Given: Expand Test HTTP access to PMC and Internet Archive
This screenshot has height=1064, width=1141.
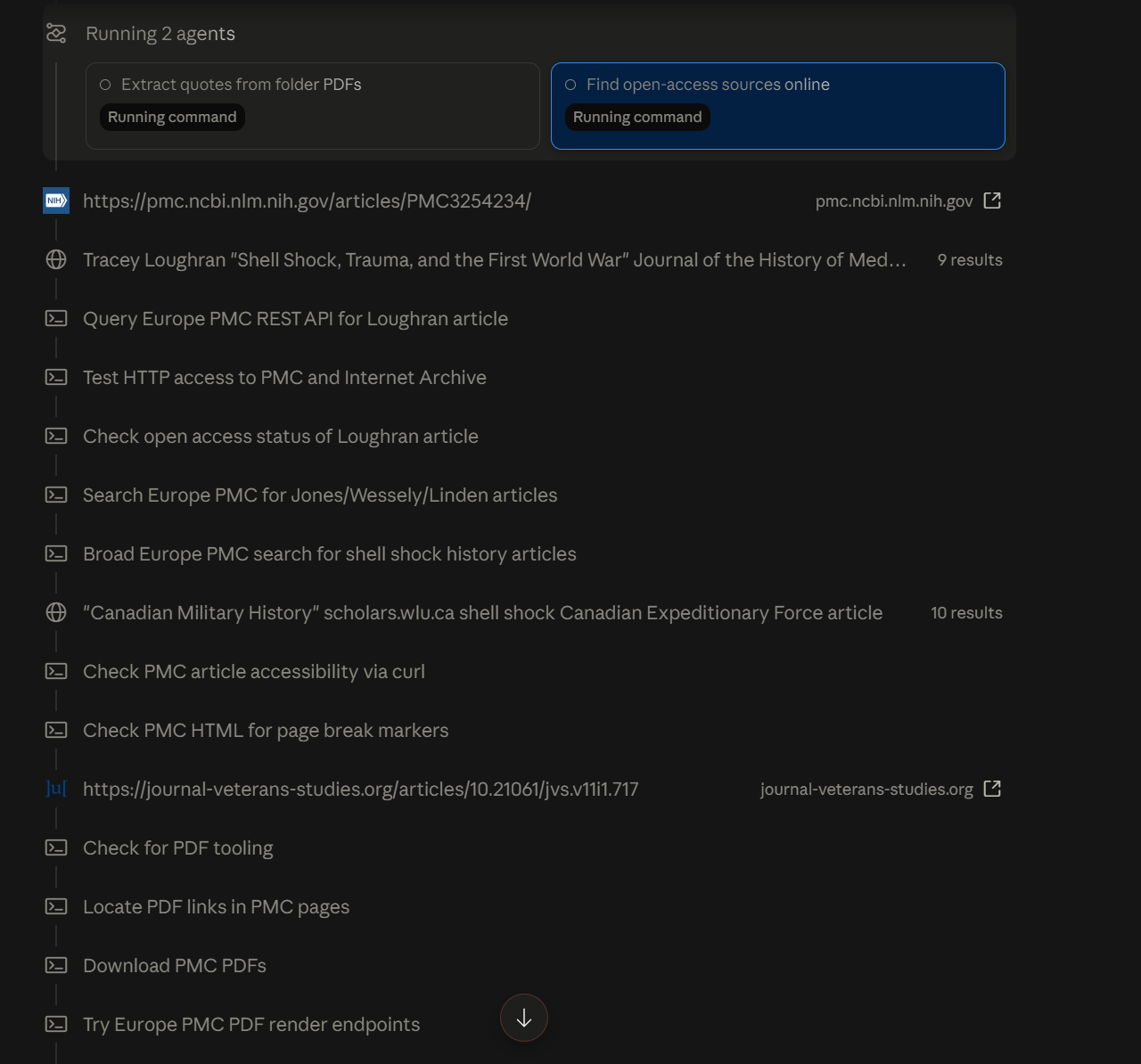Looking at the screenshot, I should click(284, 378).
